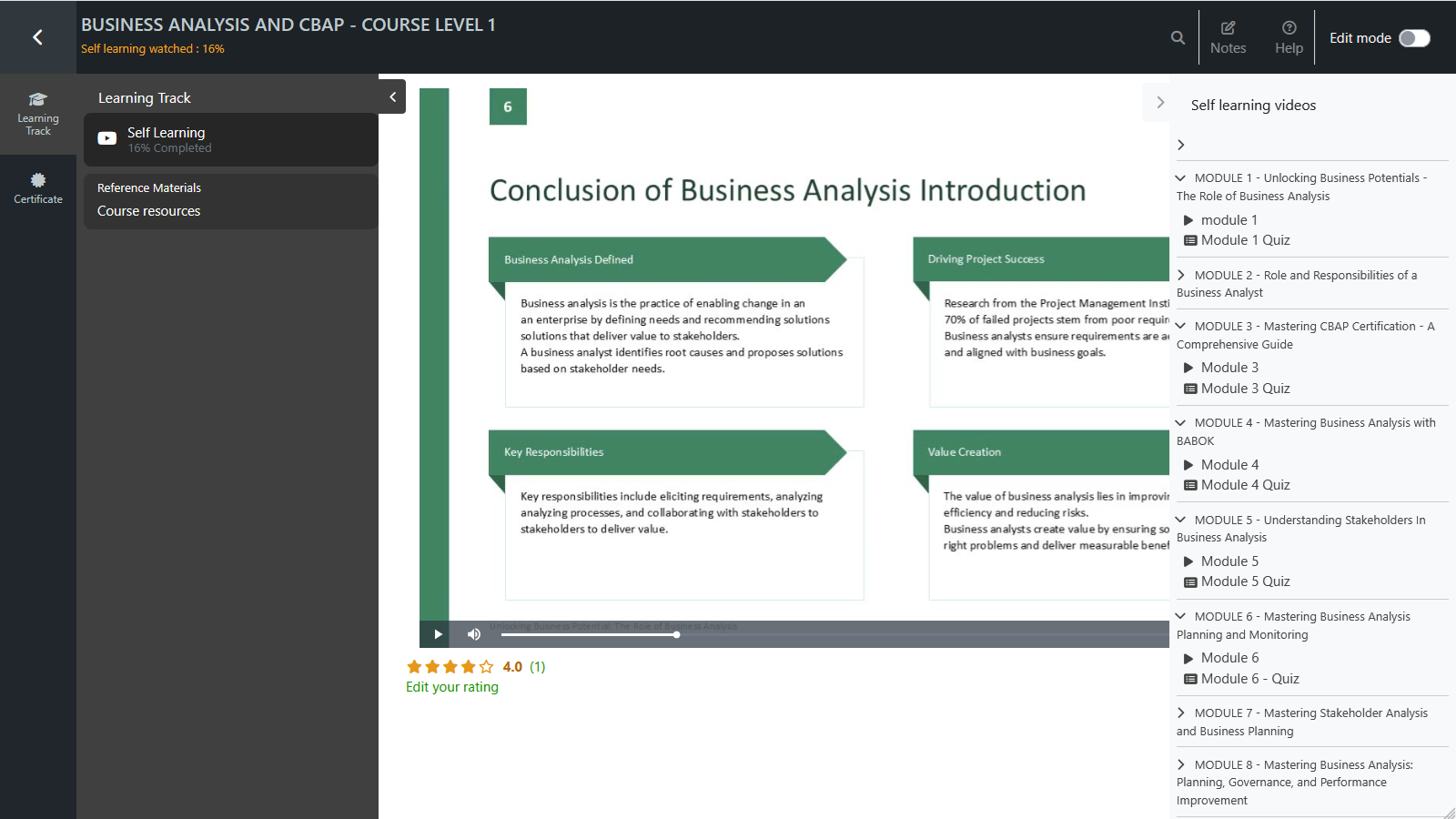Viewport: 1456px width, 819px height.
Task: Play the video
Action: click(438, 634)
